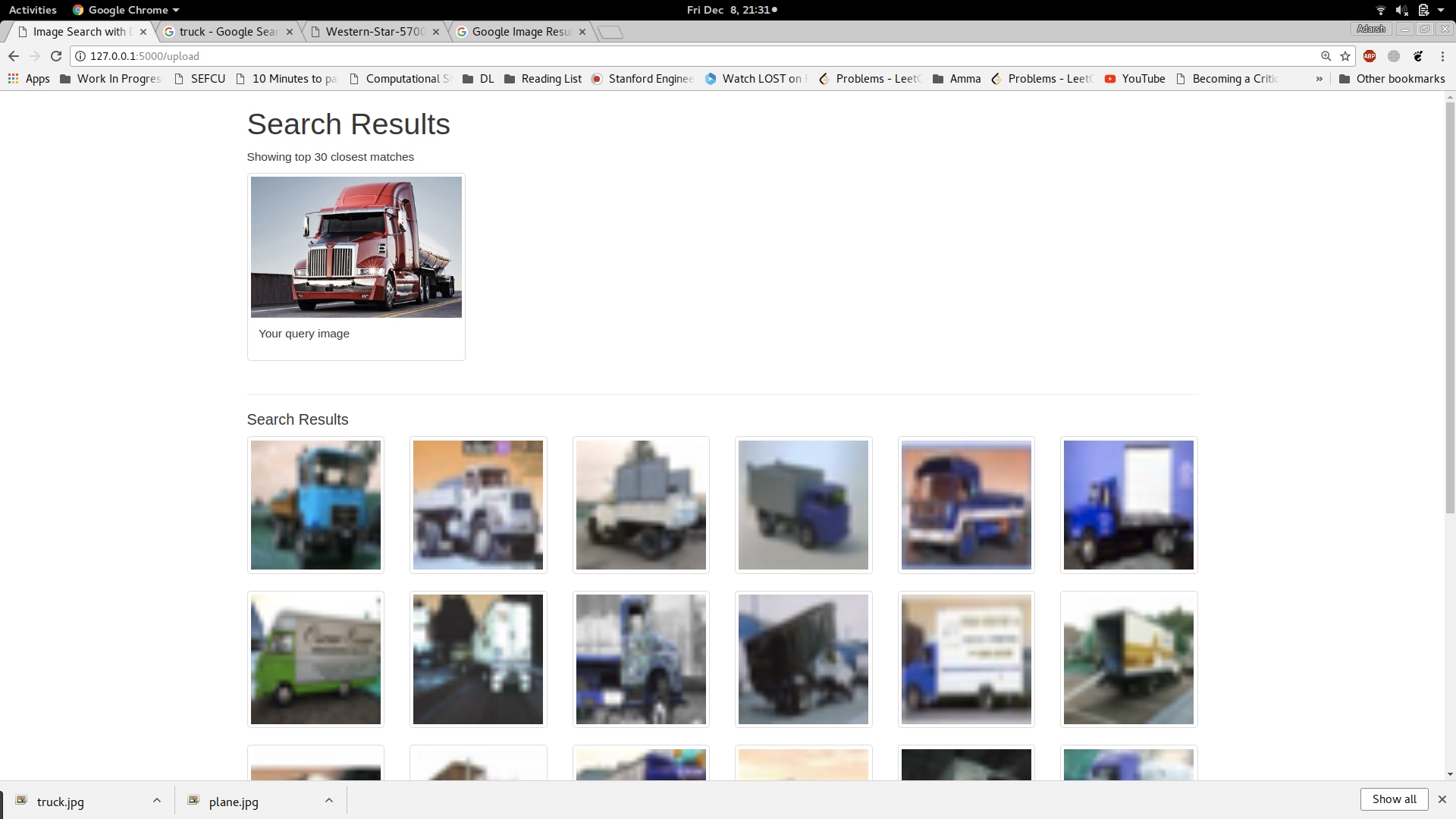Open Google Chrome application menu in top bar
Screen dimensions: 1456x819
tap(126, 10)
